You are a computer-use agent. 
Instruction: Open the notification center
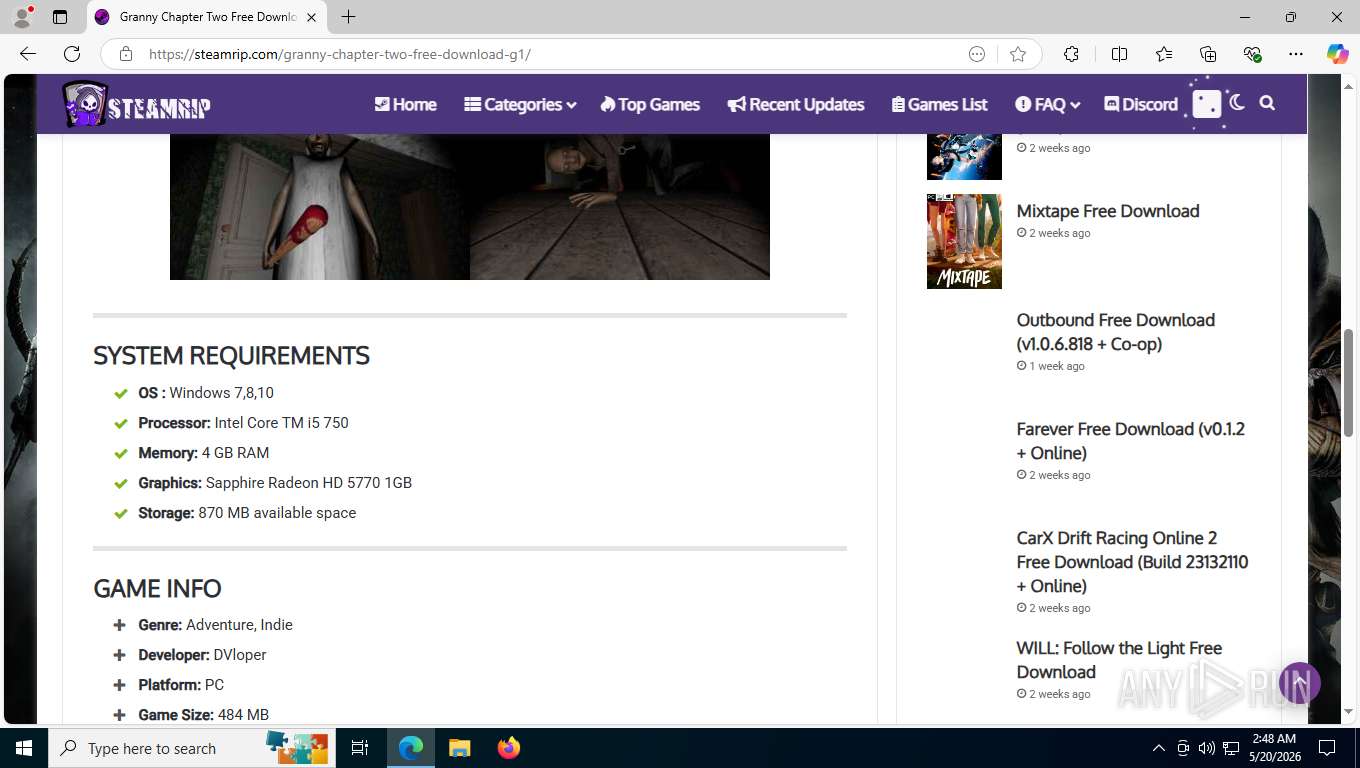tap(1327, 748)
